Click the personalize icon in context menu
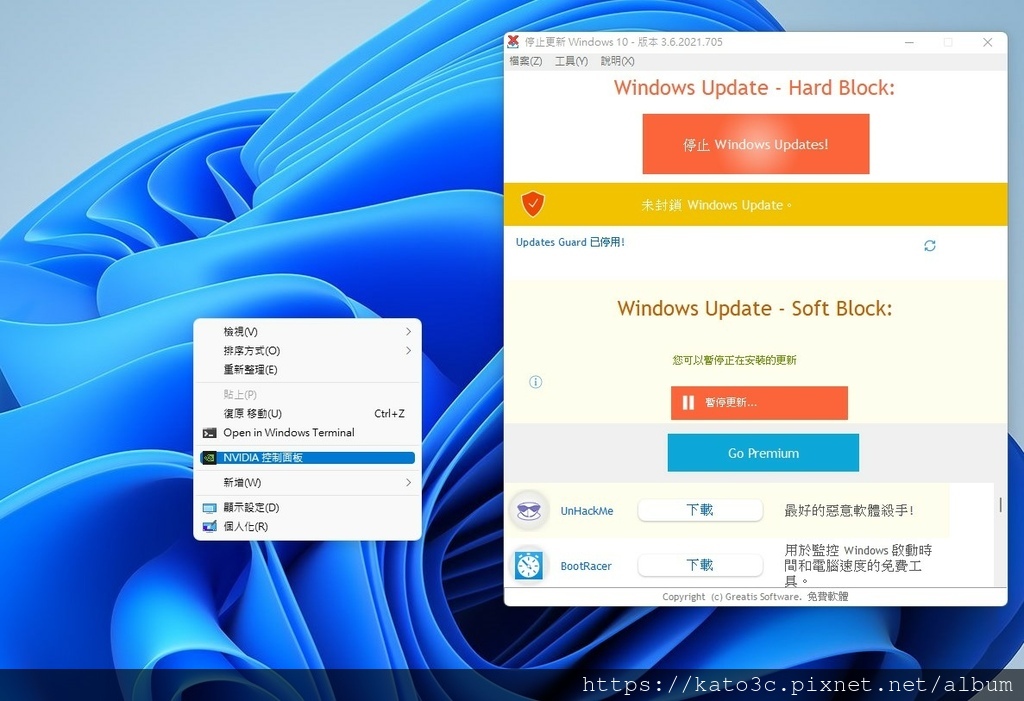1024x701 pixels. 209,527
